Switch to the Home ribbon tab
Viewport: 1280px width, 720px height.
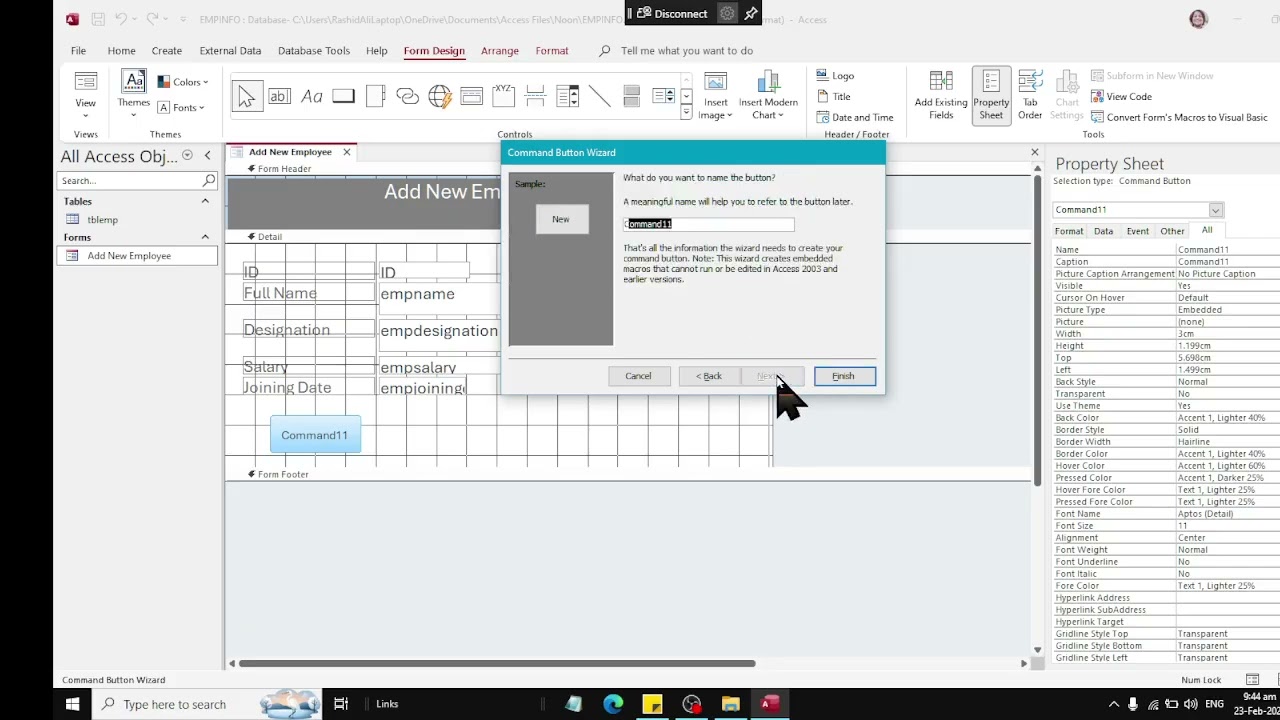click(x=121, y=51)
